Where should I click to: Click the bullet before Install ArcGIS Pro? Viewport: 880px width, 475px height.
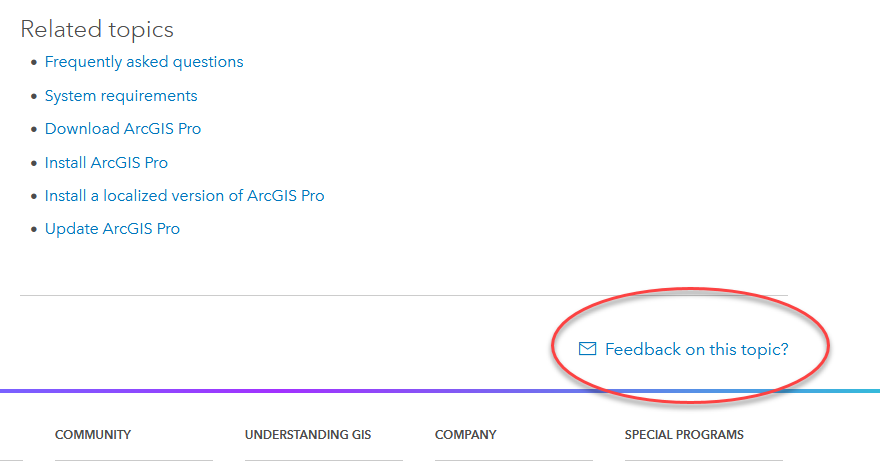tap(34, 163)
